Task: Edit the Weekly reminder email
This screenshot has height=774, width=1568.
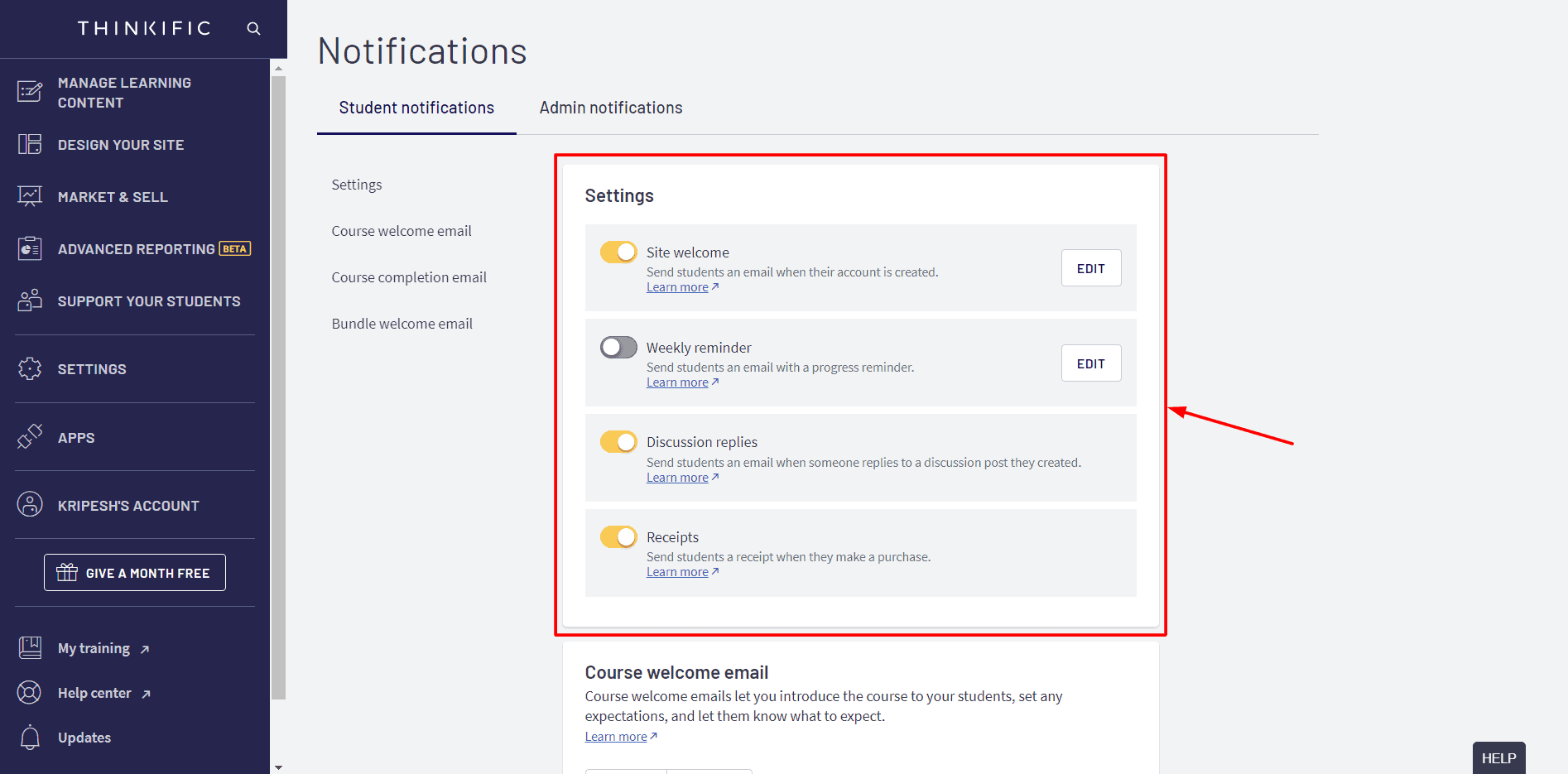Action: (1091, 363)
